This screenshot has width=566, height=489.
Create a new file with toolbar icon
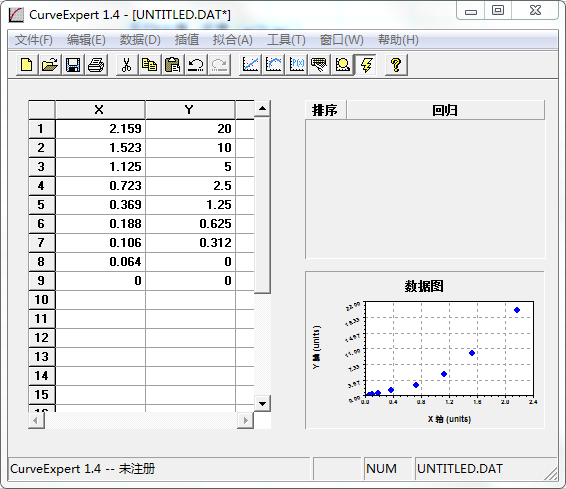click(x=27, y=65)
